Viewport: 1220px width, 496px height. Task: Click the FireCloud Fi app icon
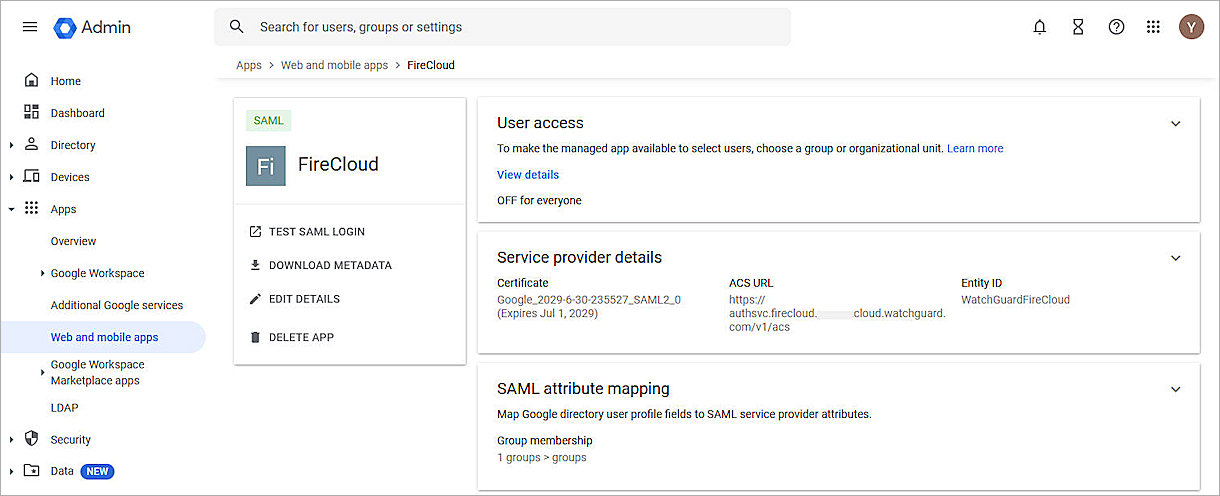click(265, 166)
